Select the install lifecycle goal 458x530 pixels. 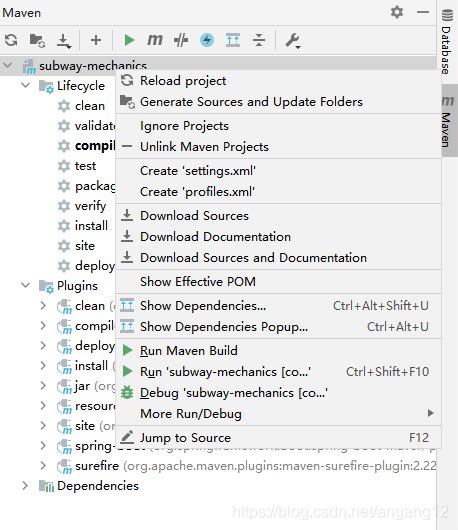[x=91, y=226]
